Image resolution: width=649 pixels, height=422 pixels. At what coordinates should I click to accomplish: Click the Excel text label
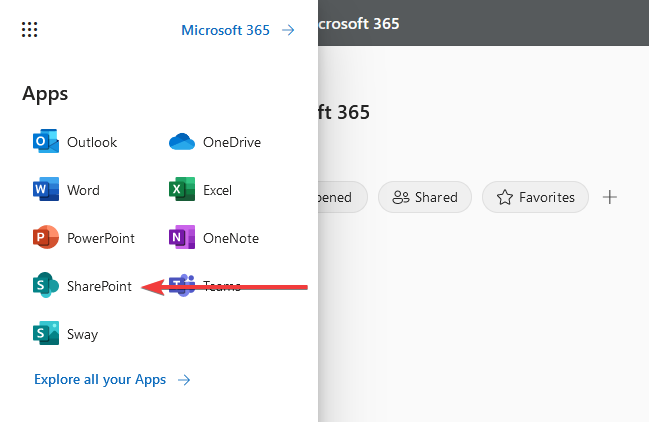coord(217,190)
